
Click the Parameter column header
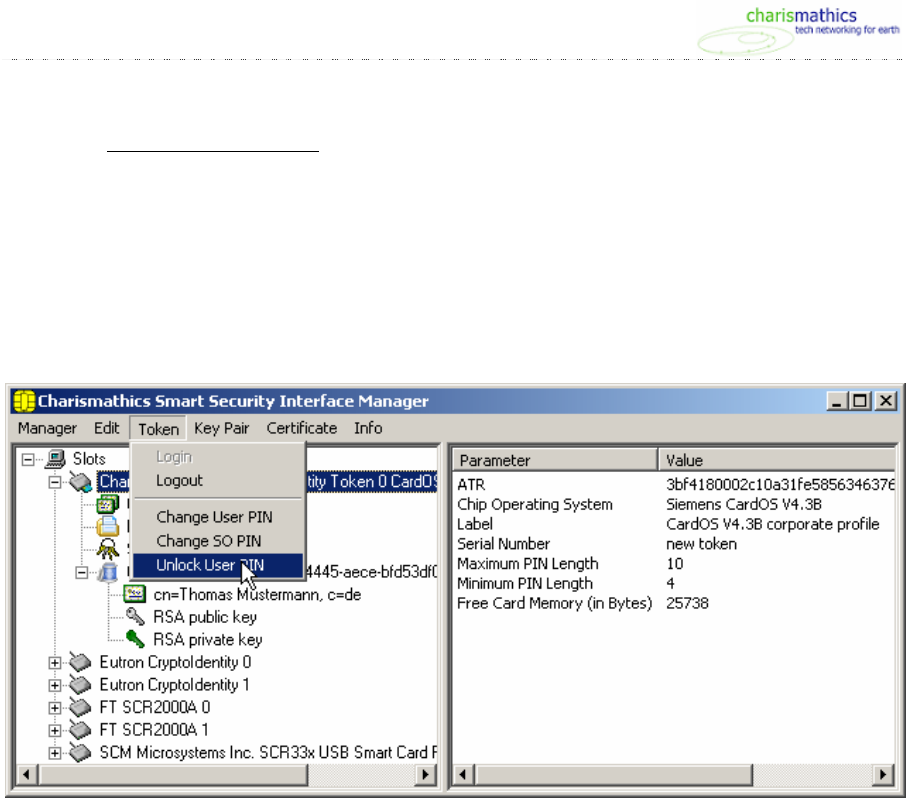556,461
